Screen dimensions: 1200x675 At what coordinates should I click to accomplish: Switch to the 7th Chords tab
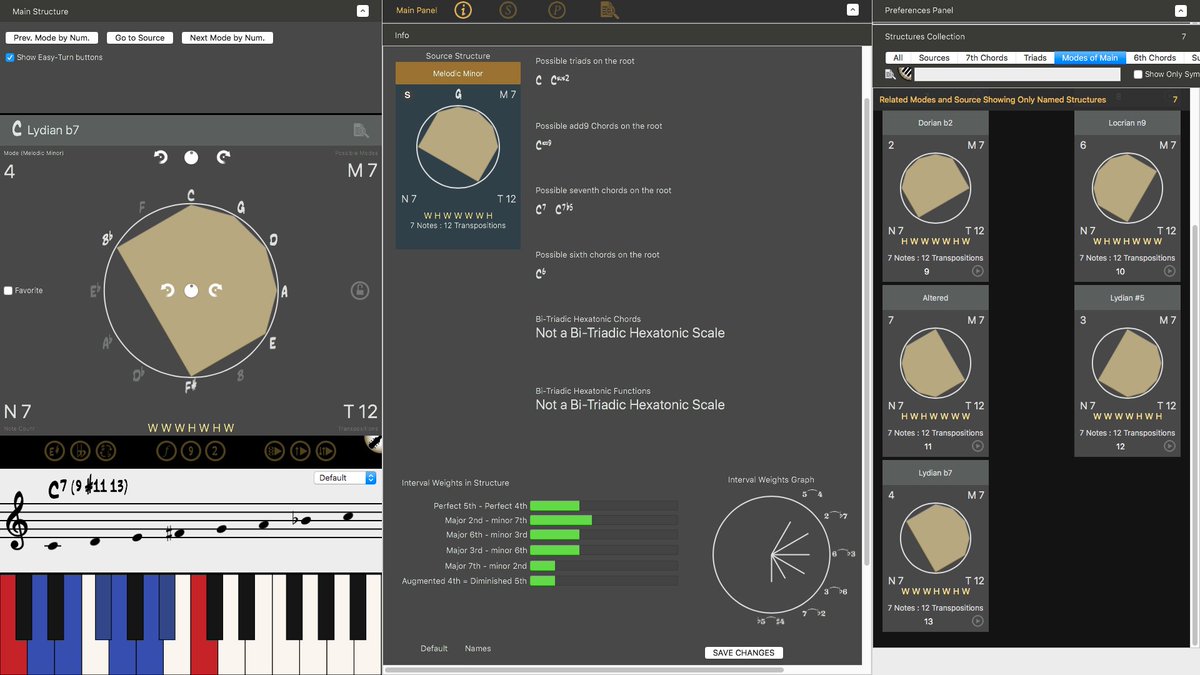[x=987, y=58]
